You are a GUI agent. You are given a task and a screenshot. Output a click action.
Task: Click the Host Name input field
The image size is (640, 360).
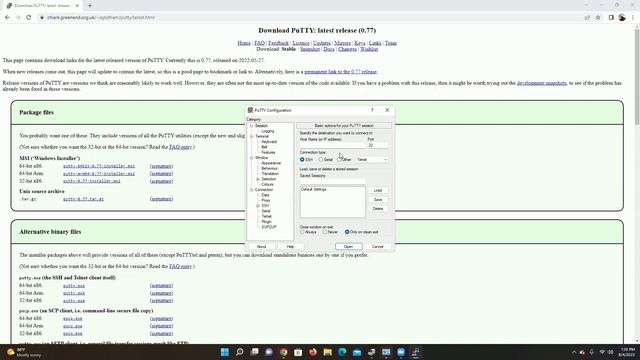click(x=332, y=145)
